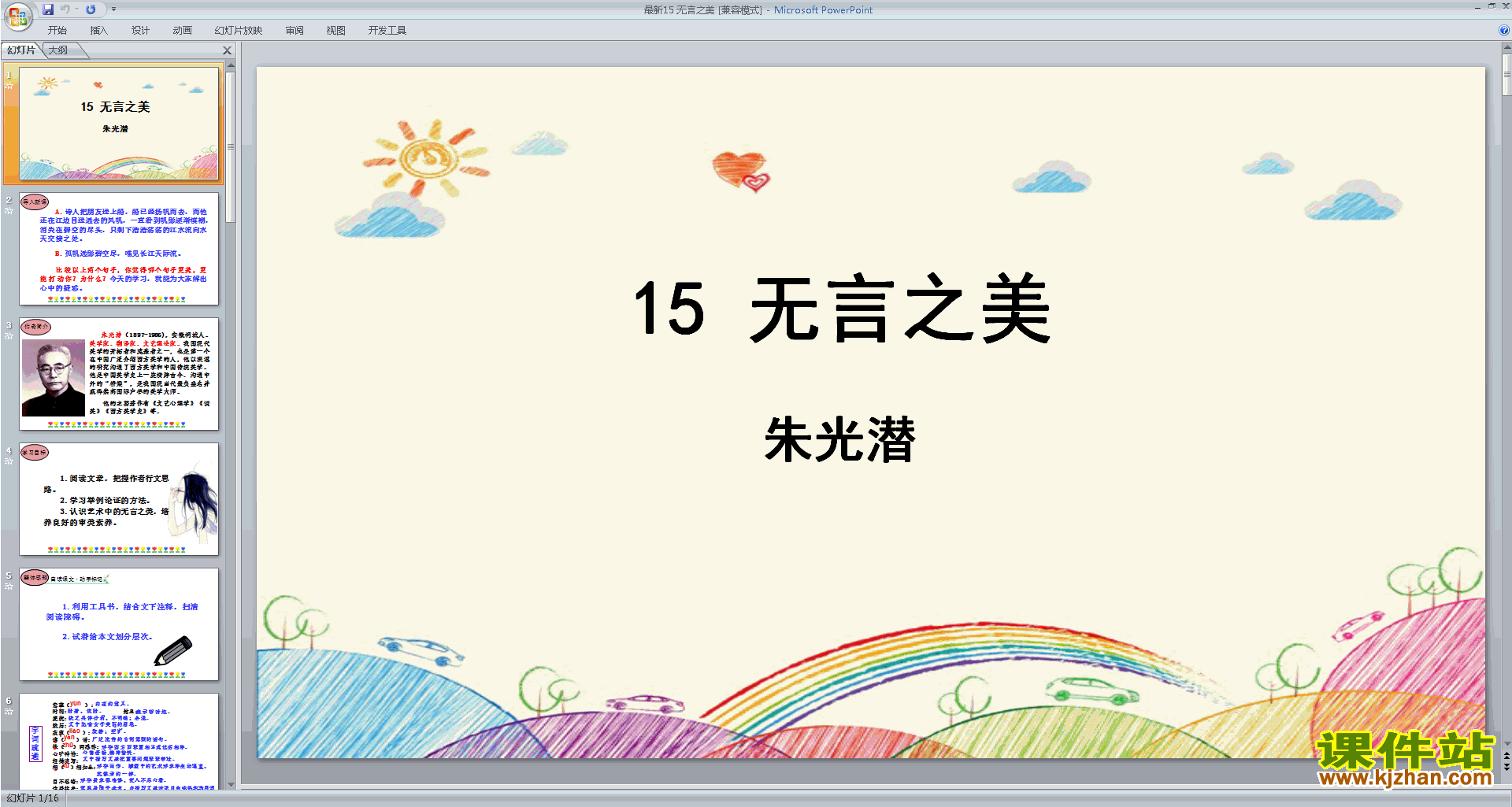Select slide 3 thumbnail with author portrait
This screenshot has height=807, width=1512.
tap(119, 374)
